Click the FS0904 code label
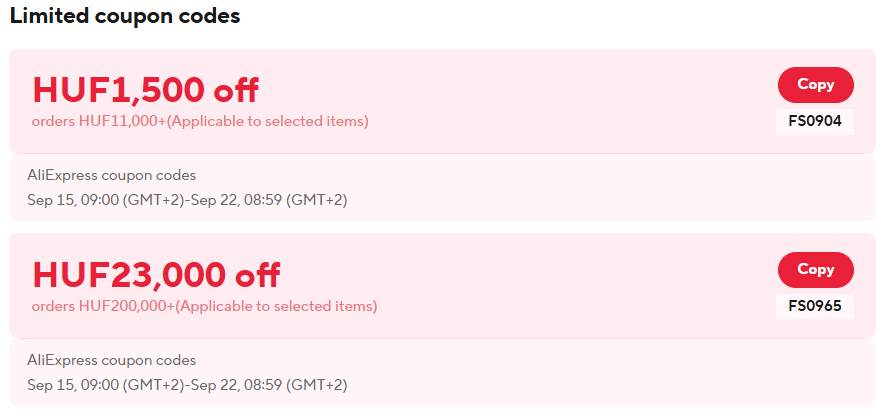This screenshot has height=410, width=881. tap(815, 122)
